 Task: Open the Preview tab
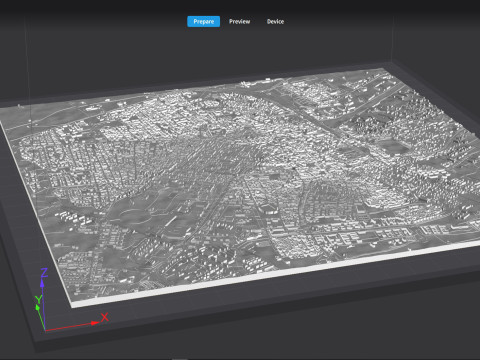(x=239, y=22)
